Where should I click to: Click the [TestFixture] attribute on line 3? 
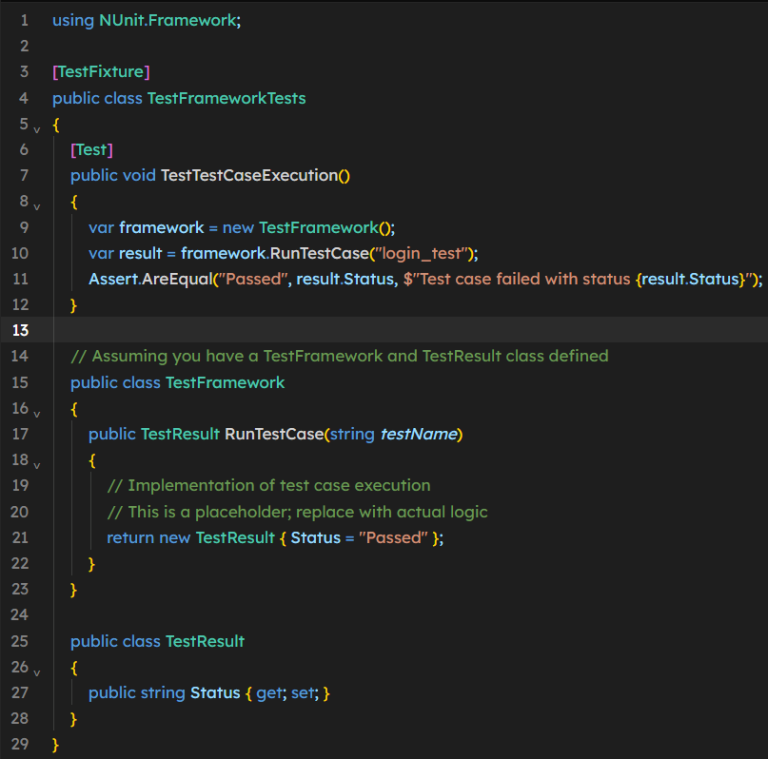[101, 72]
